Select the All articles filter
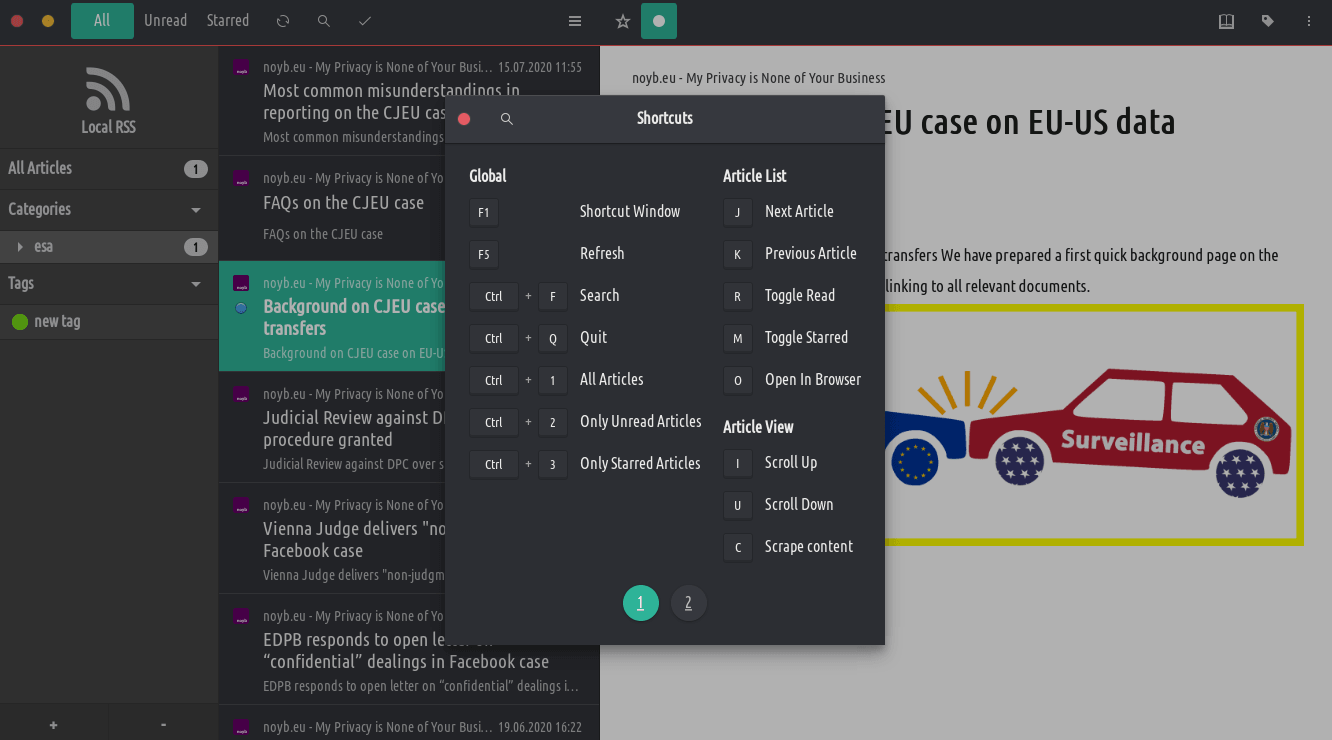This screenshot has width=1332, height=740. (x=102, y=21)
